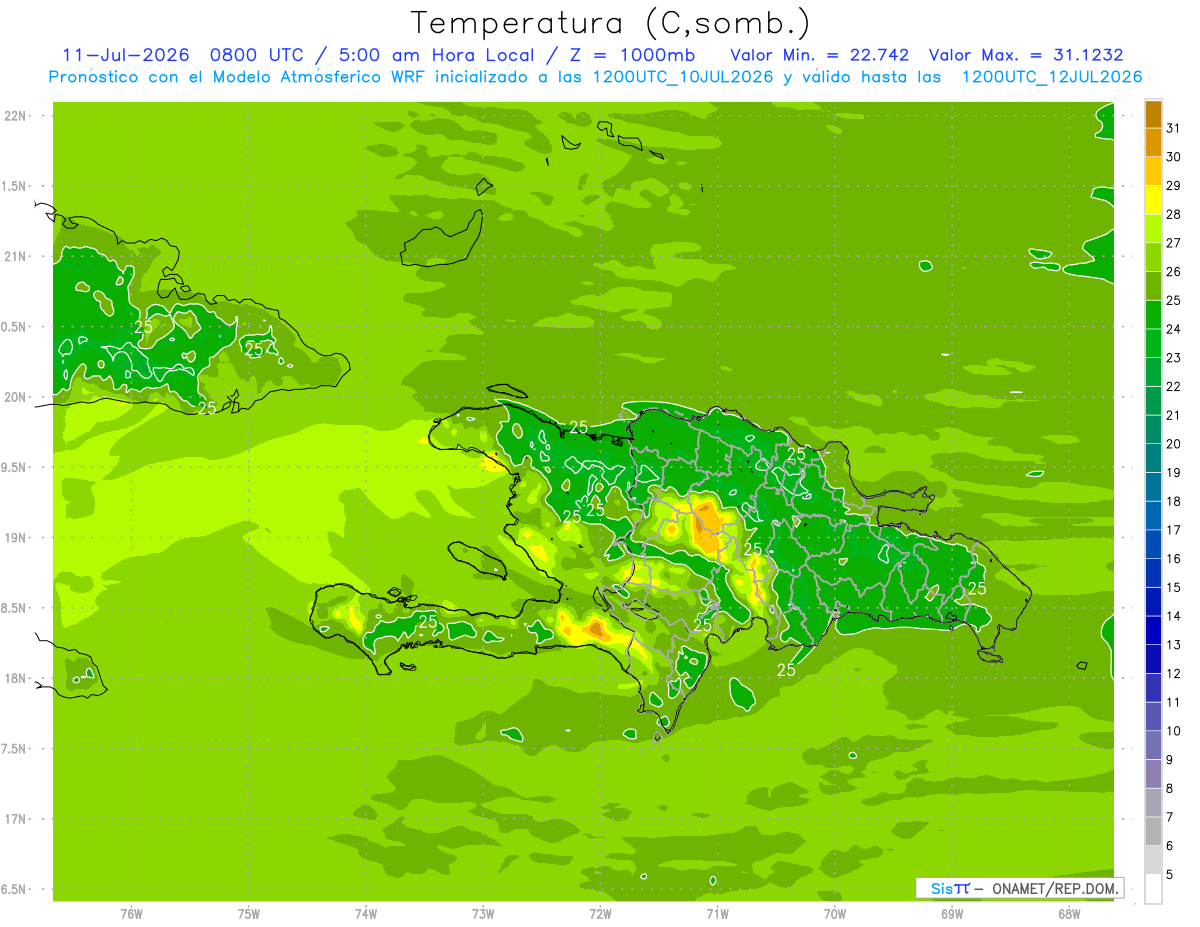1200x927 pixels.
Task: Click the color bar label "28"
Action: 1174,214
